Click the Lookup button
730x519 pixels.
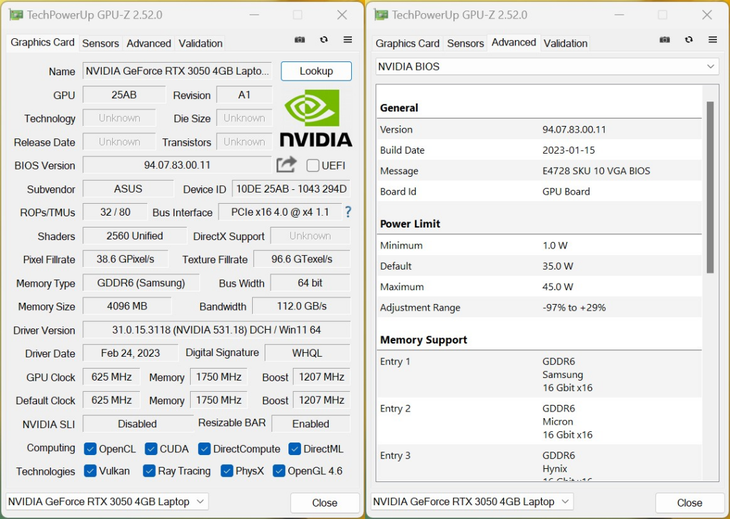coord(316,71)
